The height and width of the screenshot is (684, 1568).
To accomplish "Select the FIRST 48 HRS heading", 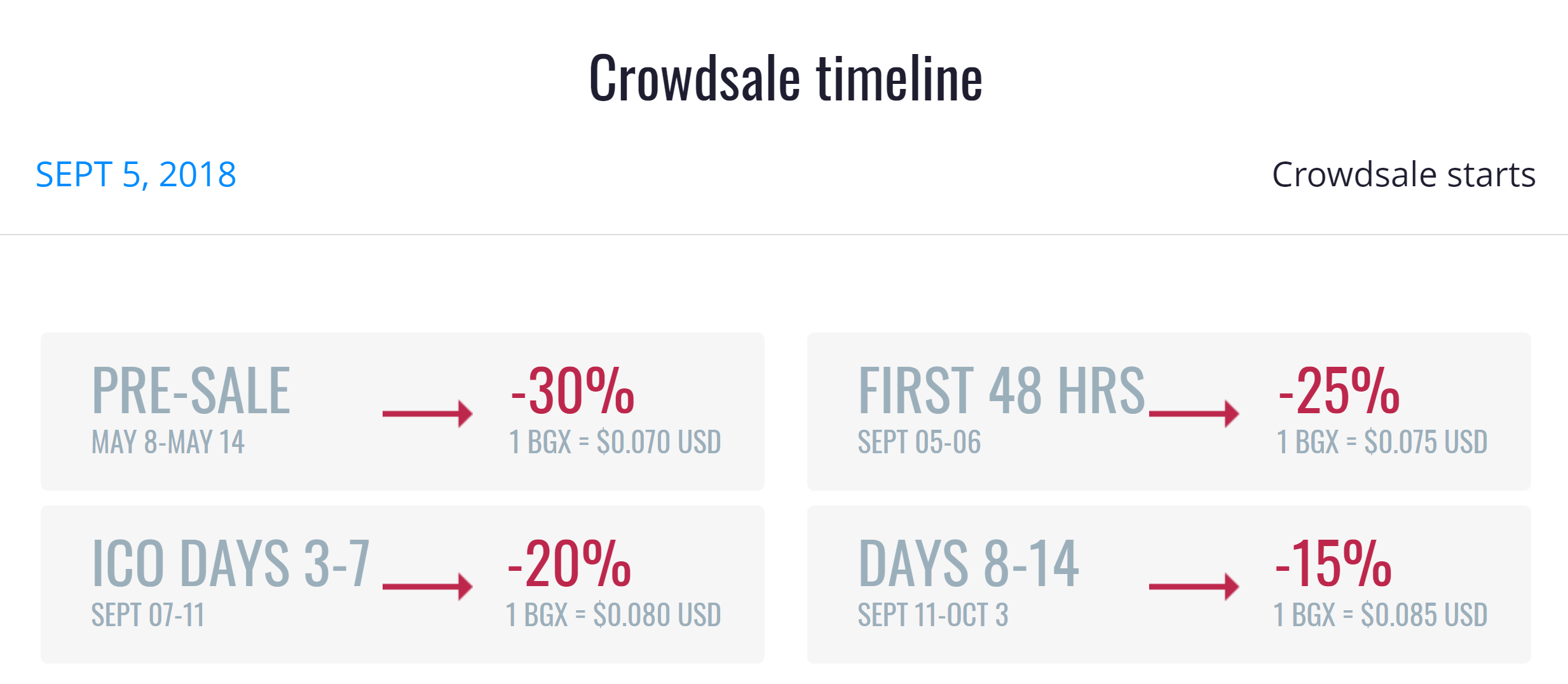I will coord(1001,391).
